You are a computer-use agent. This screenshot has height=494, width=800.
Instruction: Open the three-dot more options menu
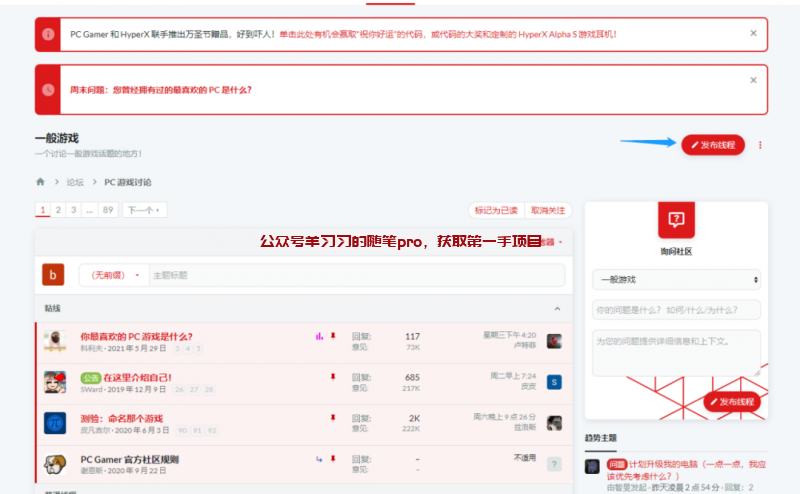(x=760, y=145)
